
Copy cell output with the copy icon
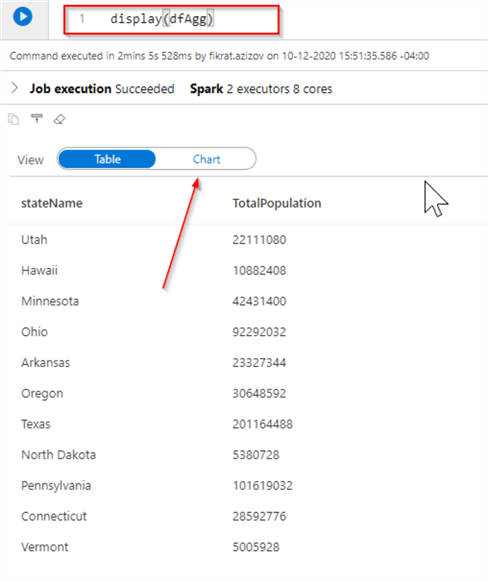click(14, 119)
